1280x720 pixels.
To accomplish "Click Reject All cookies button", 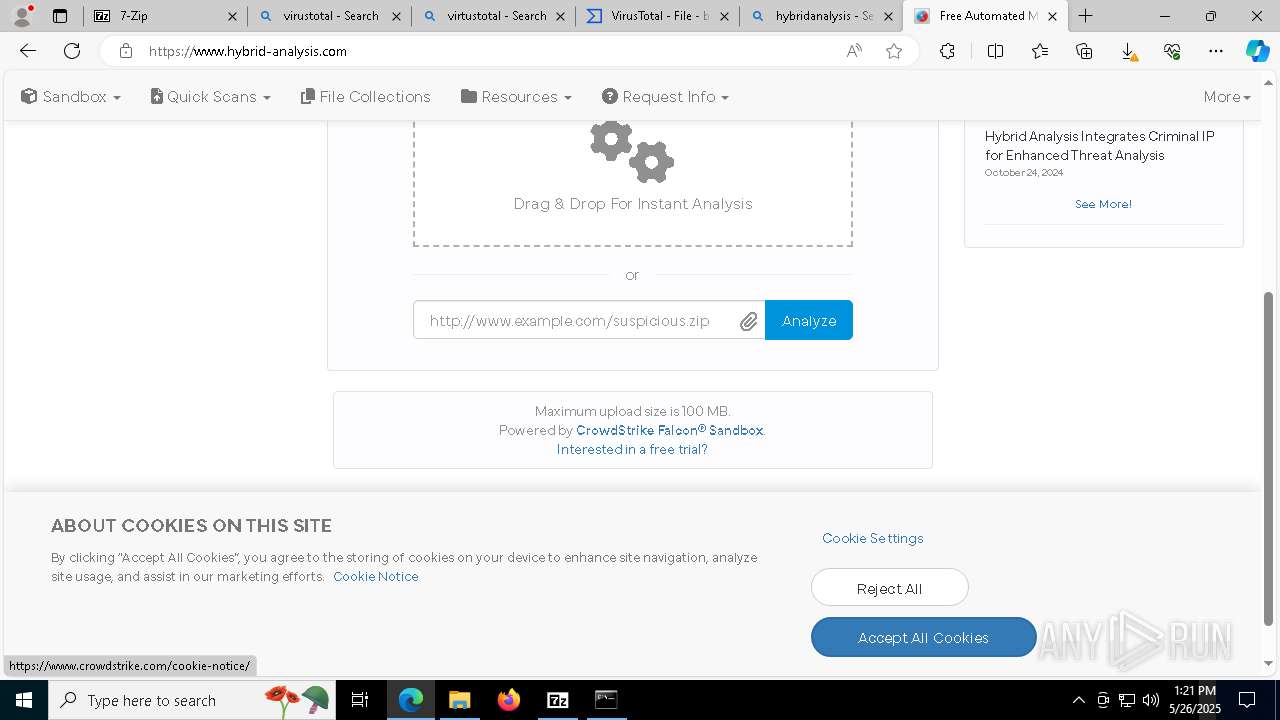I will click(x=889, y=588).
